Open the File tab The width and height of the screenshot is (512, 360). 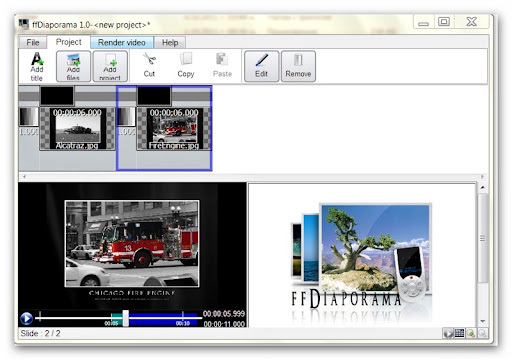click(33, 43)
